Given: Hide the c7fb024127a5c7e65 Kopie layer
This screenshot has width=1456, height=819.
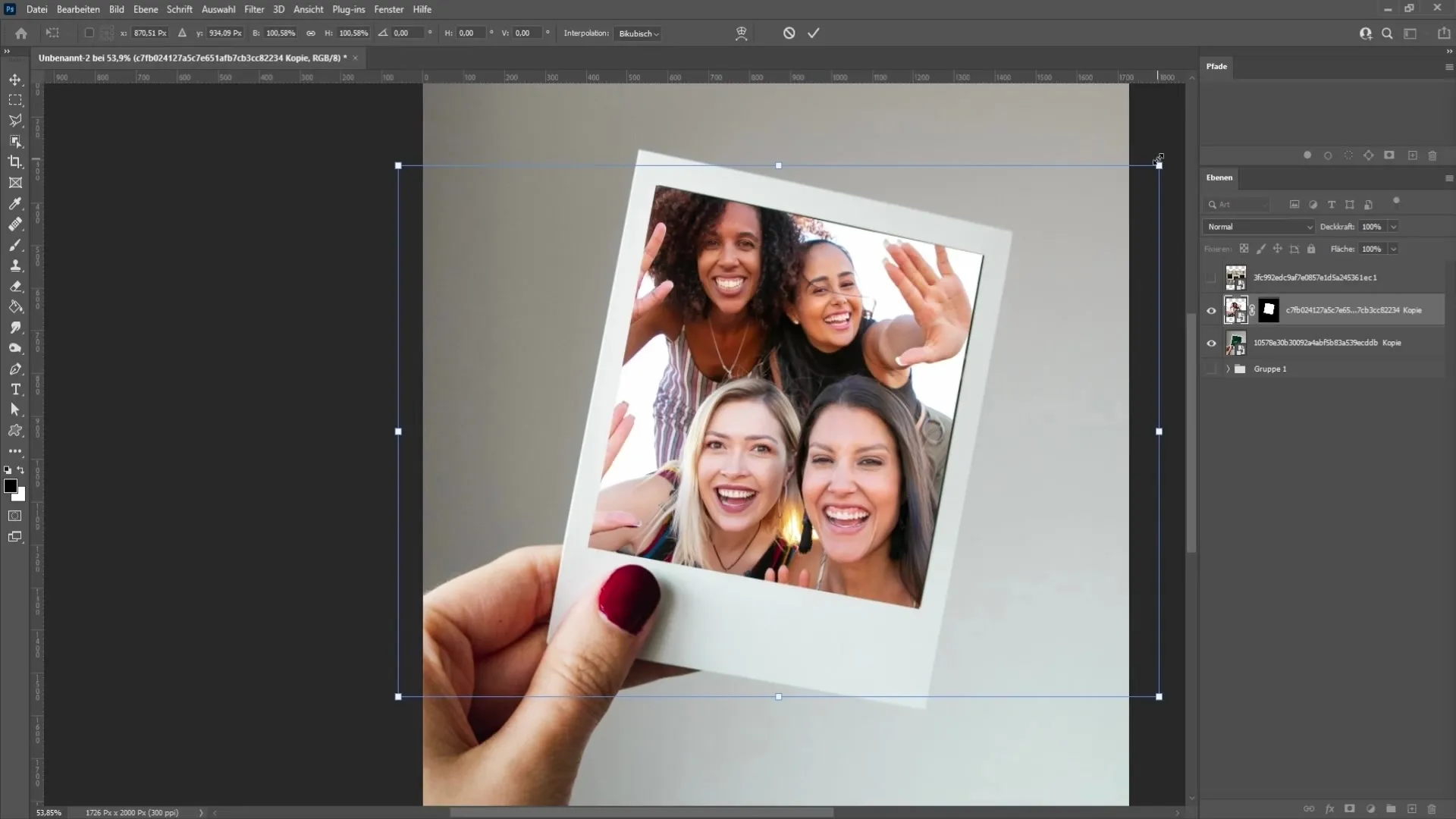Looking at the screenshot, I should tap(1211, 310).
